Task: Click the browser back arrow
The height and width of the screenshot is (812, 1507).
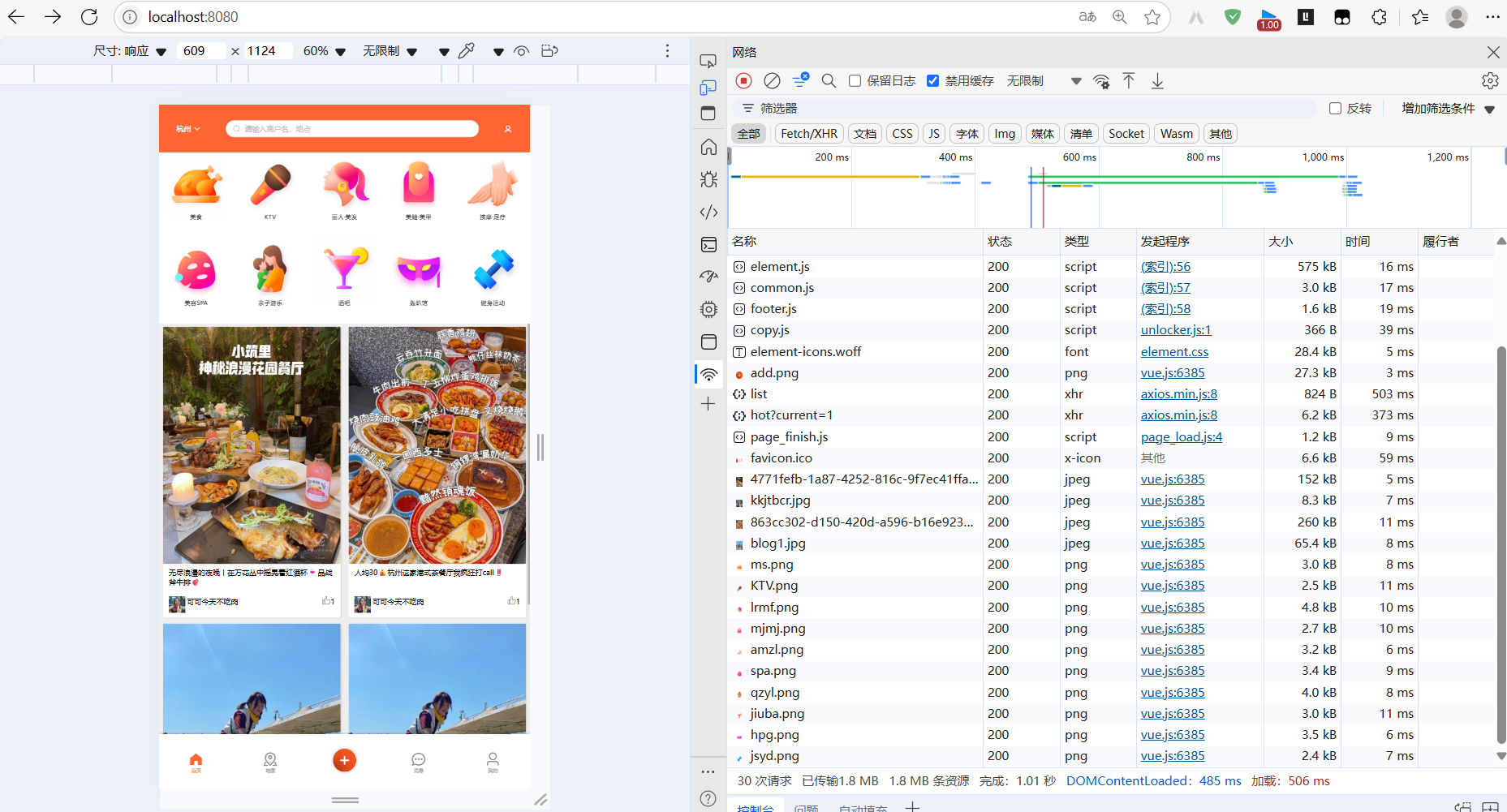Action: [x=16, y=16]
